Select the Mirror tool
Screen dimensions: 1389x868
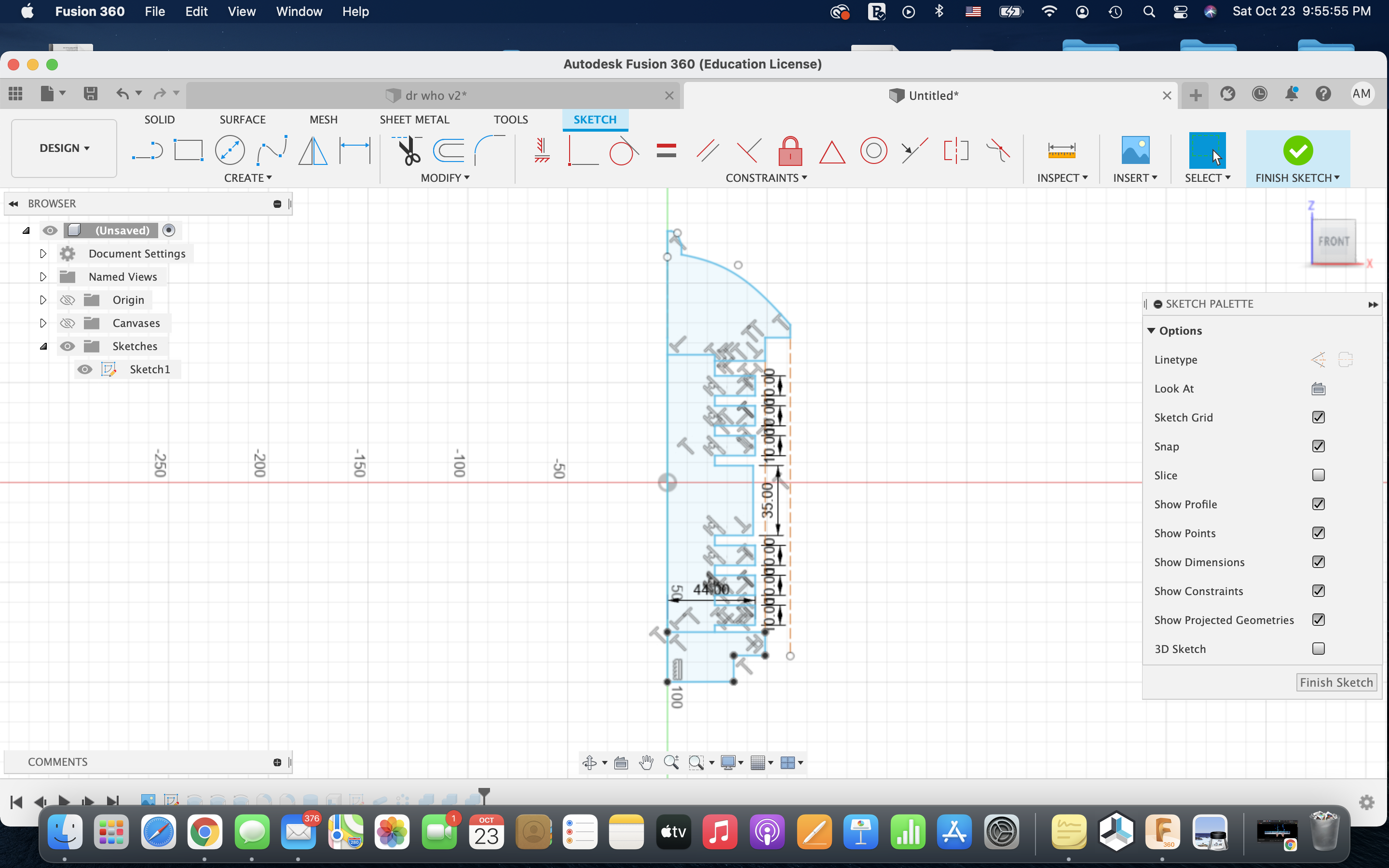click(313, 151)
